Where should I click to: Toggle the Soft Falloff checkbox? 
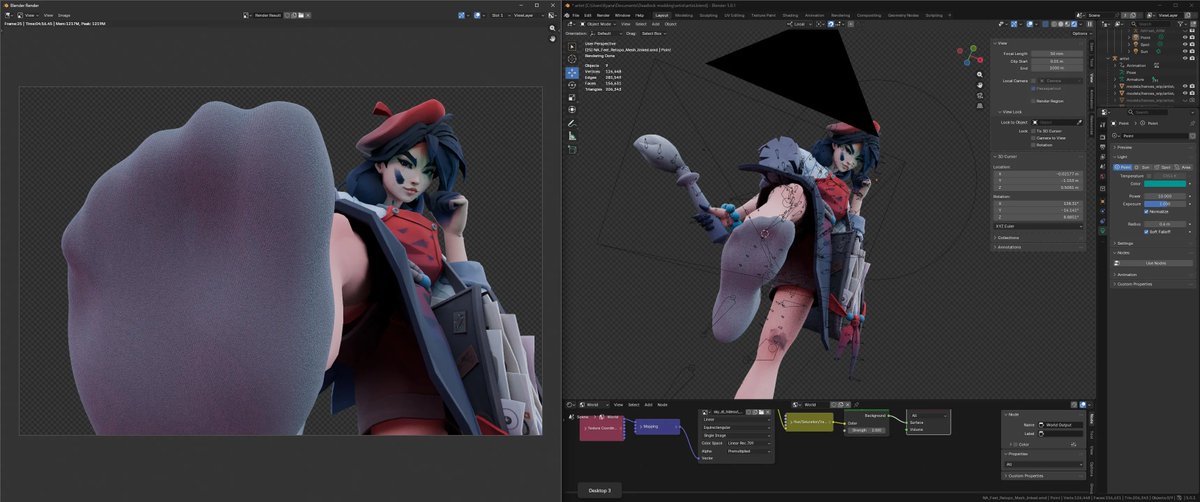point(1147,232)
